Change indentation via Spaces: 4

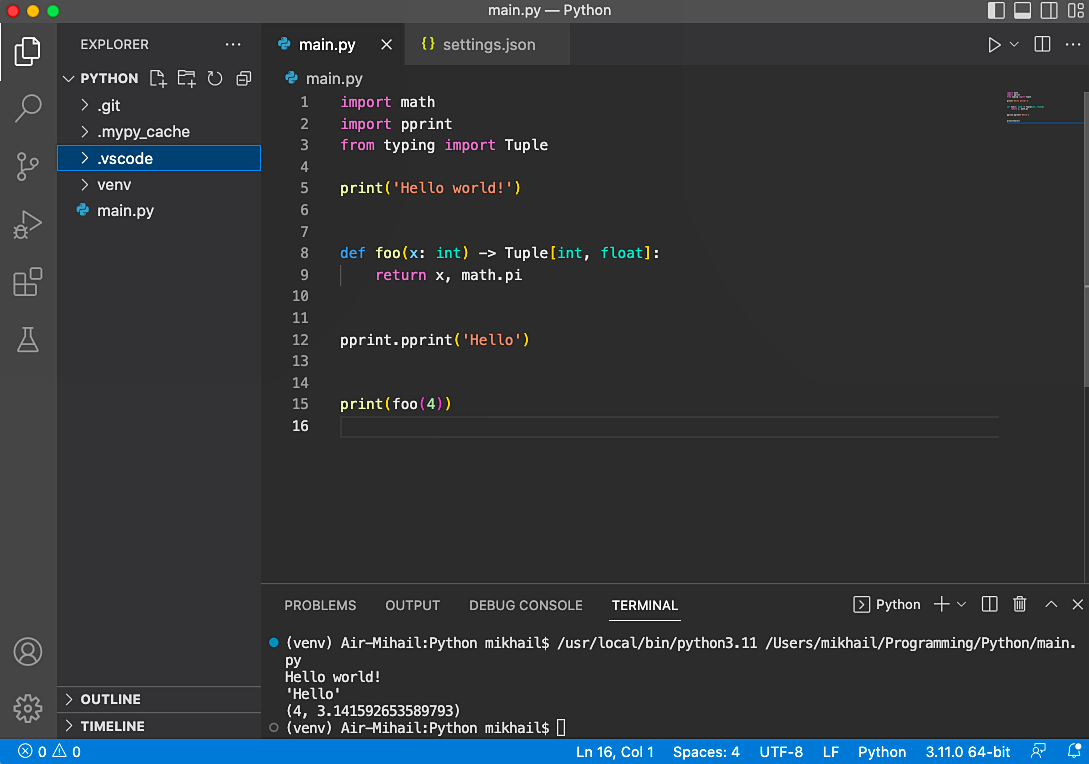pos(706,751)
